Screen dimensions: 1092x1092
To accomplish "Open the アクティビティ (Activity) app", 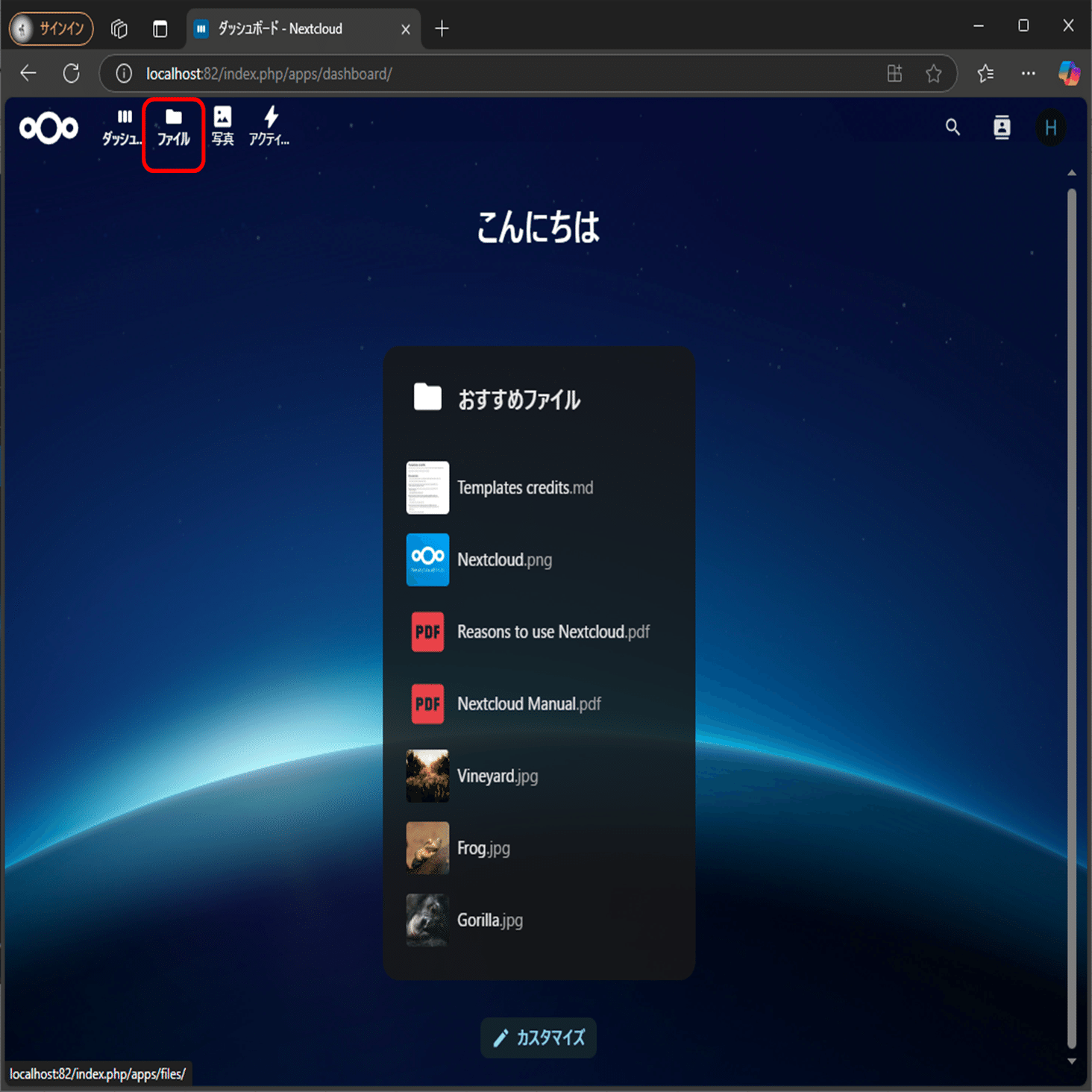I will [270, 127].
